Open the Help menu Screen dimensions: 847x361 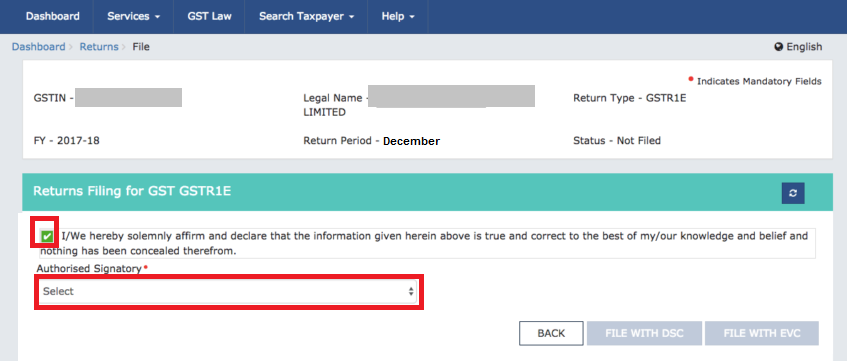pos(398,16)
